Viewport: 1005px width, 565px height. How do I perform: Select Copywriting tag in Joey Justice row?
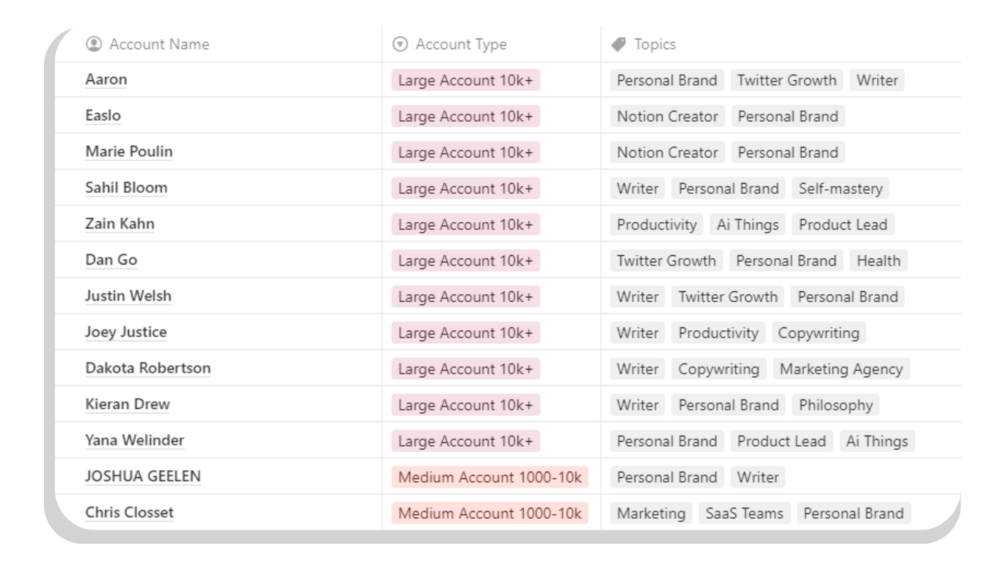818,333
